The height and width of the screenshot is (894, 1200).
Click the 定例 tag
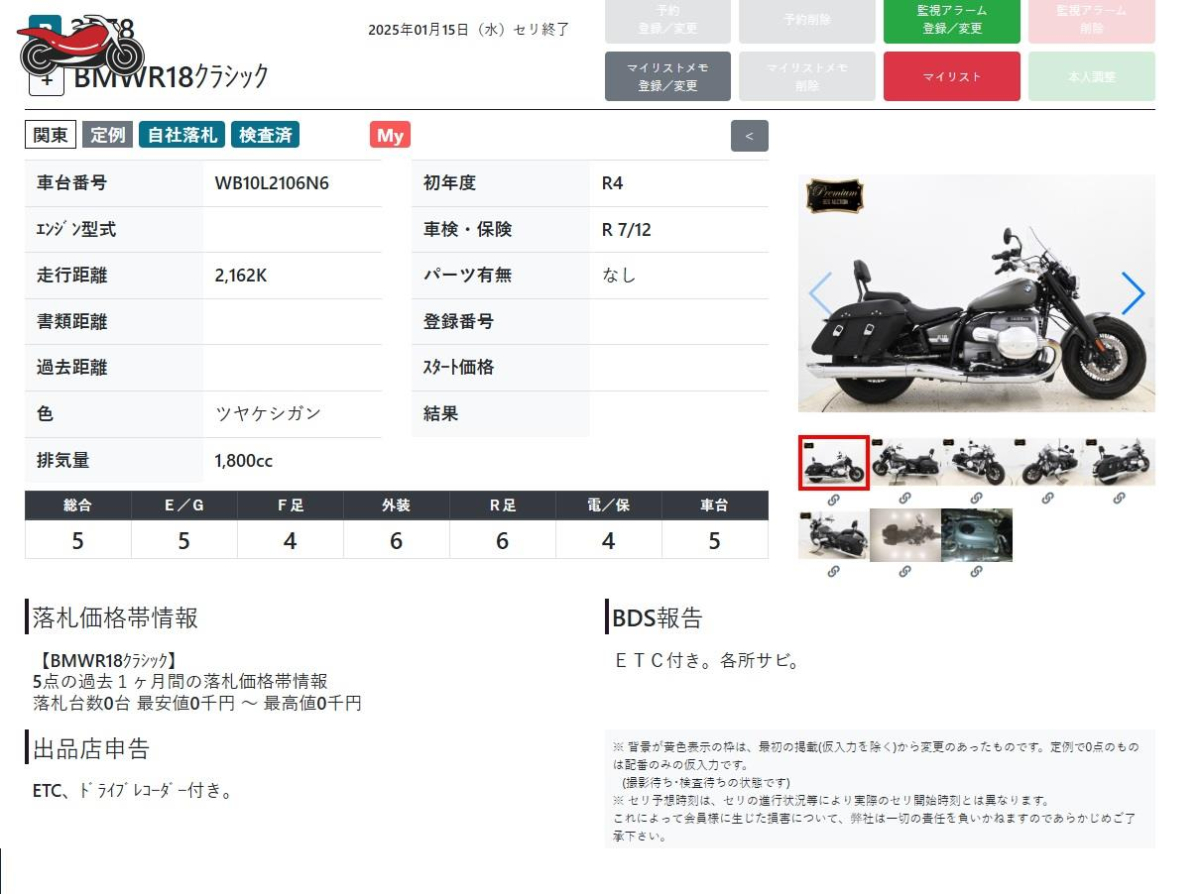(107, 135)
